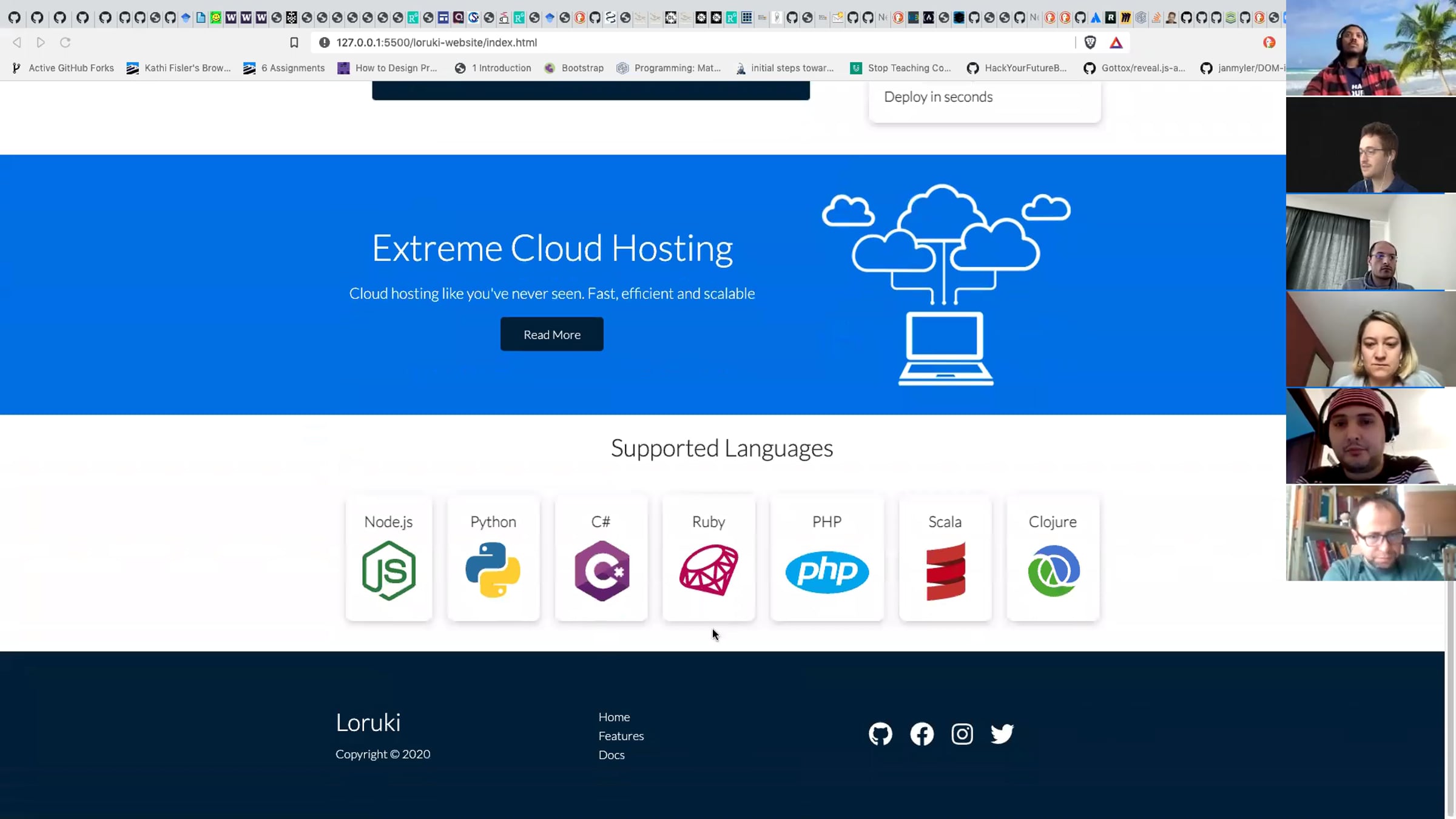Click the "Extreme Cloud Hosting" heading
The width and height of the screenshot is (1456, 819).
point(553,248)
